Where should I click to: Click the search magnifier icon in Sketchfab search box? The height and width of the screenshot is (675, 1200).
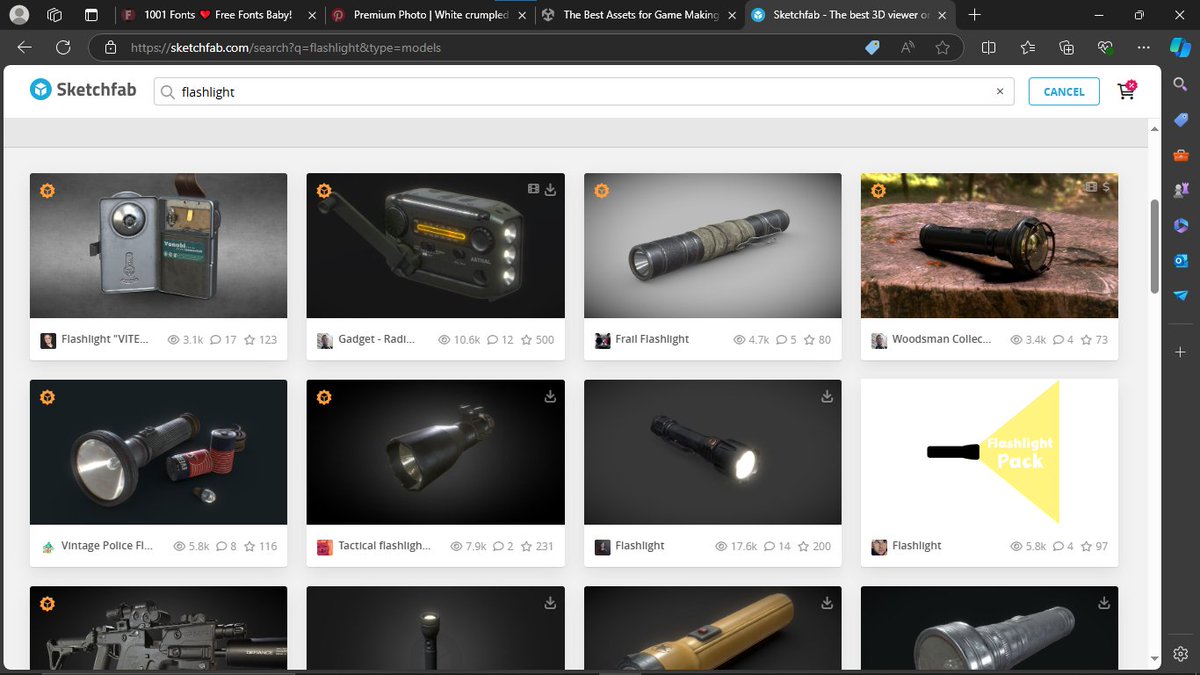pos(168,91)
